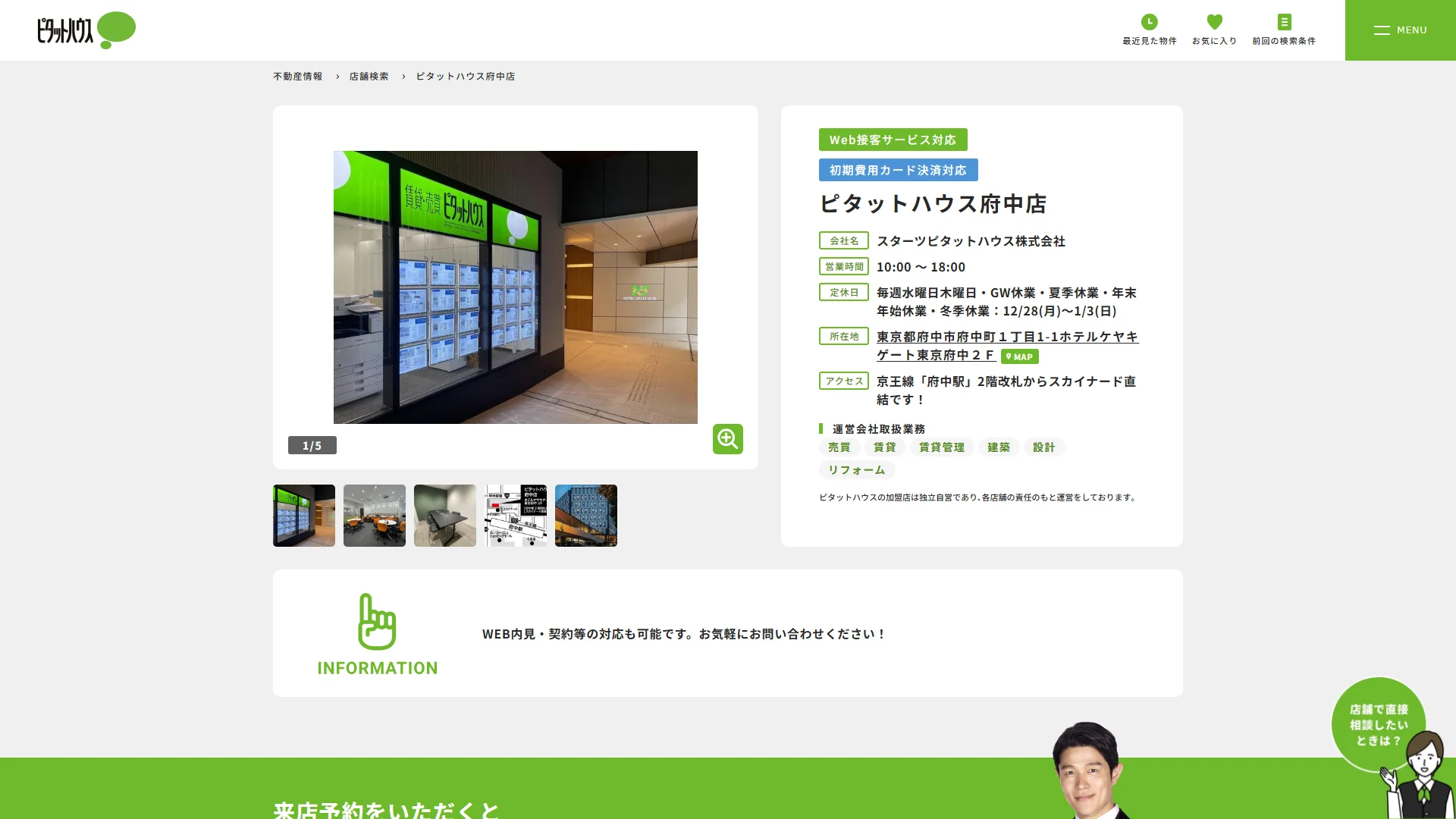Click the WEB内見 information message
This screenshot has width=1456, height=819.
[684, 634]
